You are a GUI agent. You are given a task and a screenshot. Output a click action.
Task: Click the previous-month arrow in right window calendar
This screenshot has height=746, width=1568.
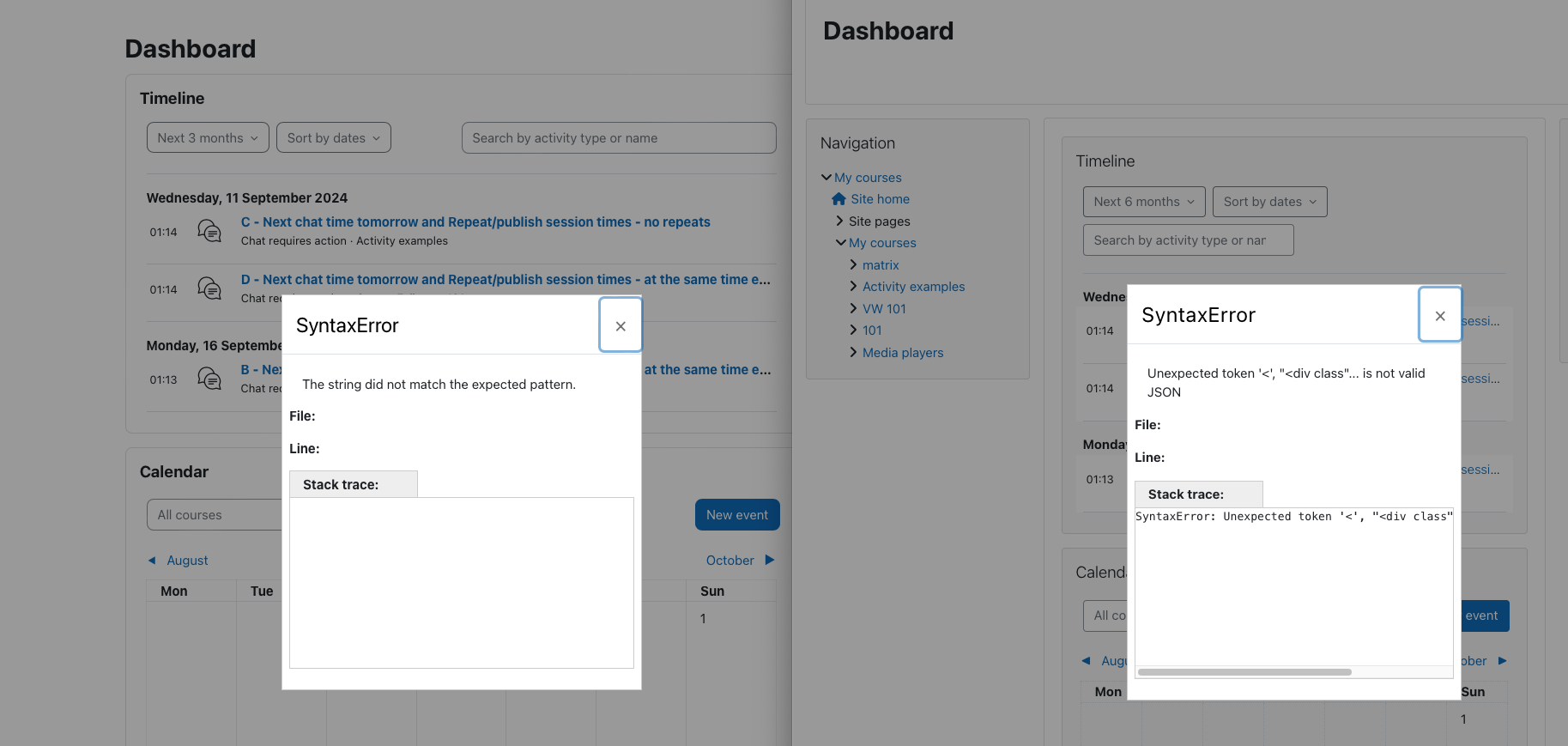click(1086, 661)
